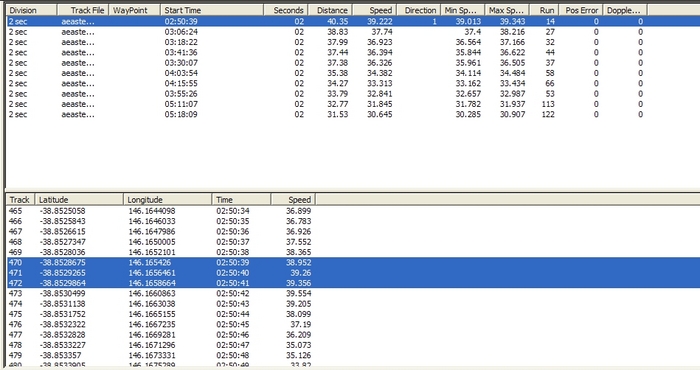The image size is (700, 370).
Task: Click latitude -38.853357
Action: tap(60, 355)
